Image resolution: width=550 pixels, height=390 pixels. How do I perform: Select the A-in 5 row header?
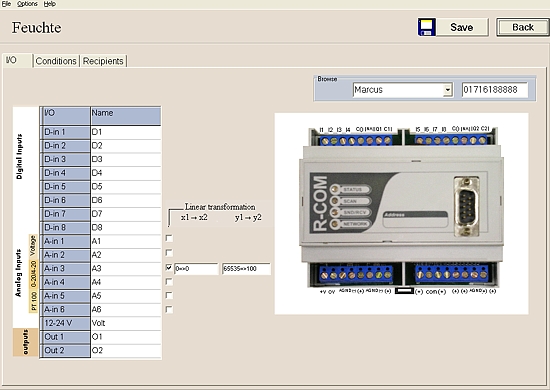(65, 296)
